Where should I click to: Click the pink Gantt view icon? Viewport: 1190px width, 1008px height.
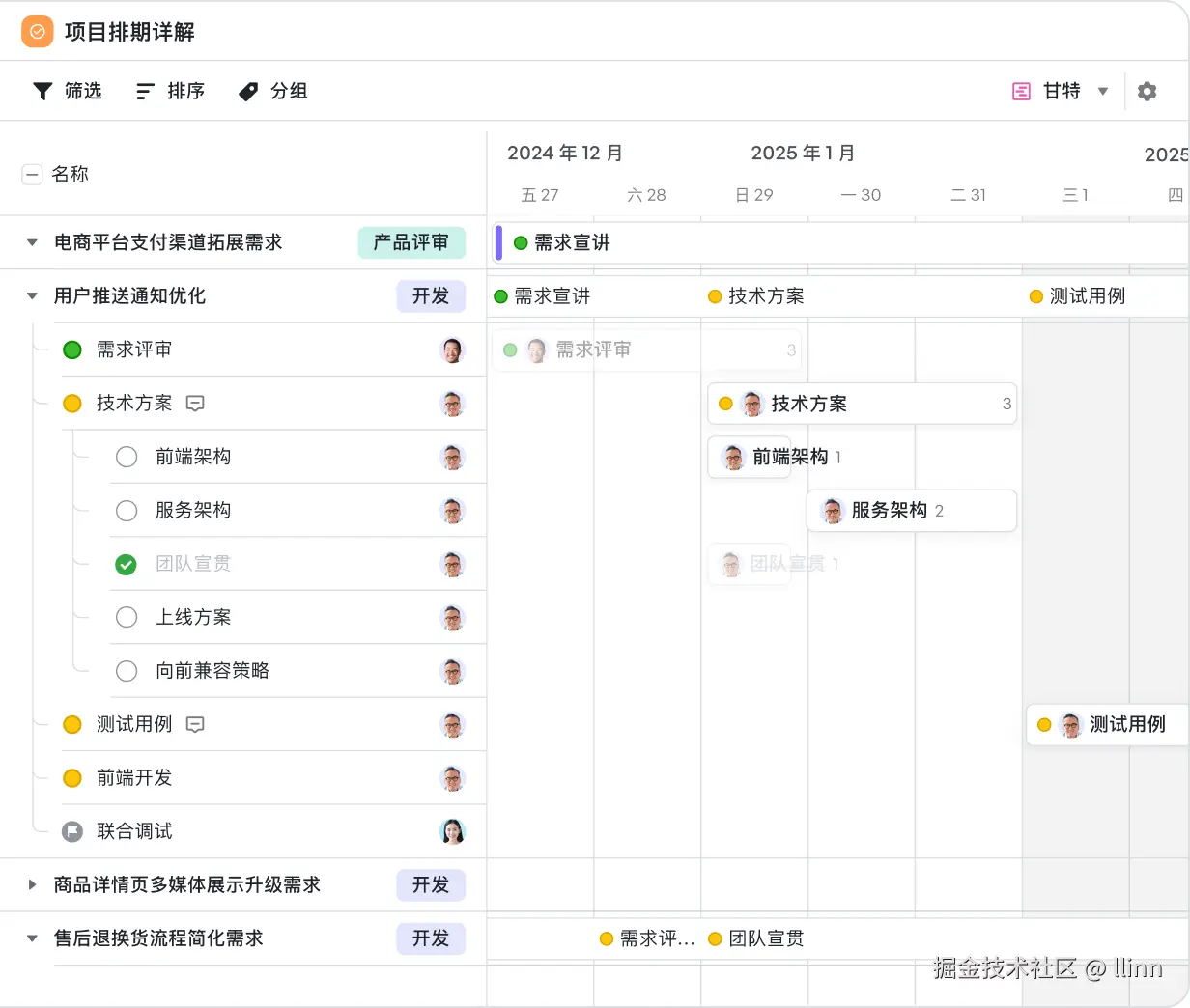click(1021, 91)
